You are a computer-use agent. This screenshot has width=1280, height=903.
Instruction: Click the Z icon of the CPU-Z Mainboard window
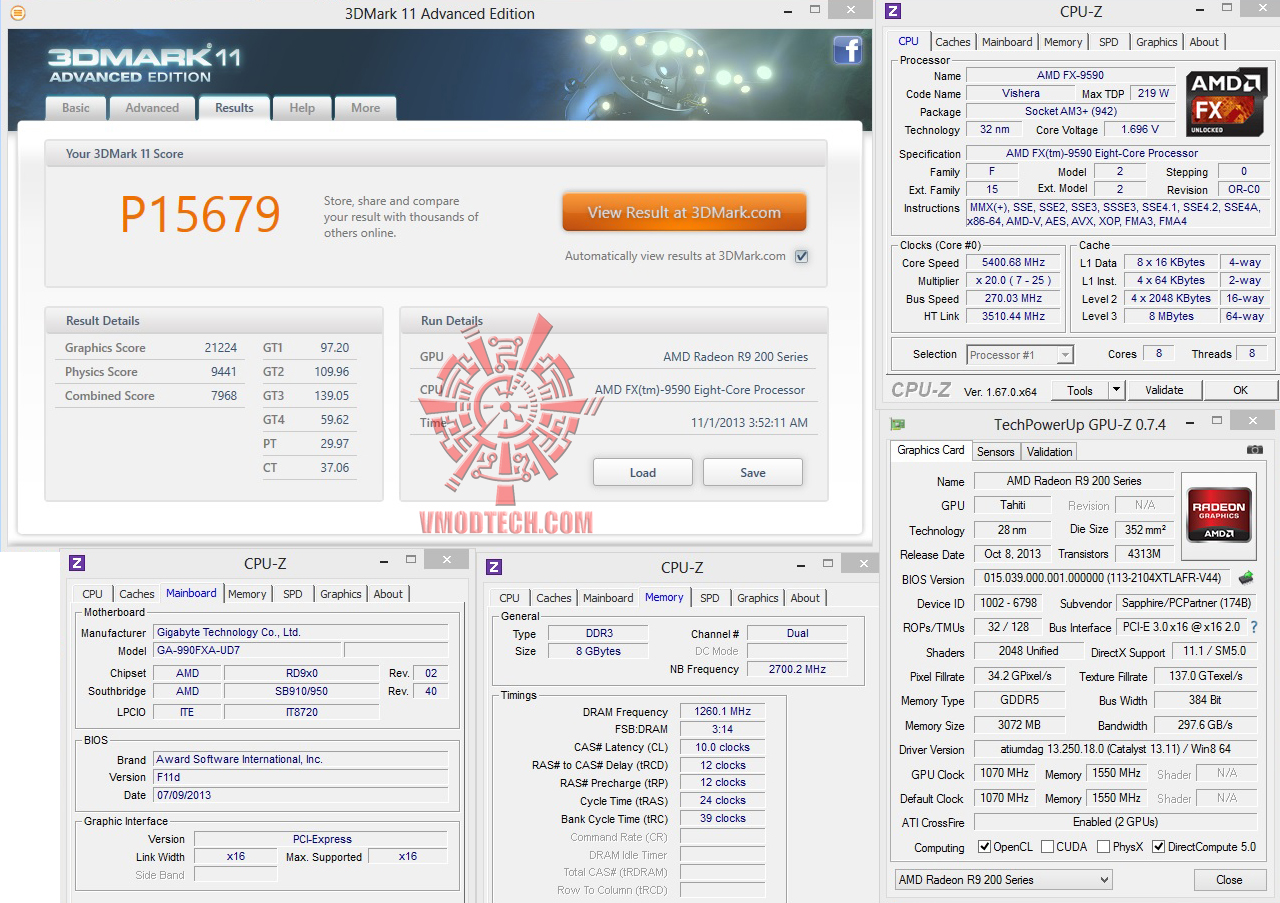click(x=76, y=563)
